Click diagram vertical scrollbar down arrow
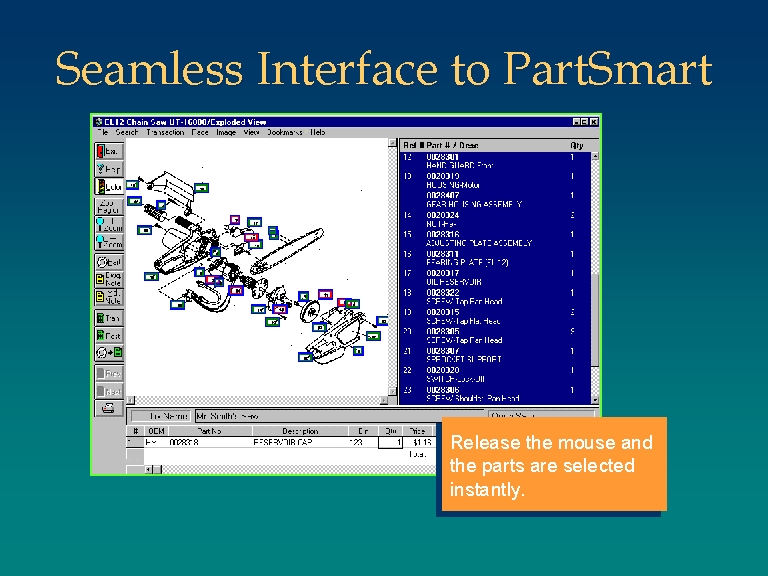This screenshot has width=768, height=576. point(392,391)
